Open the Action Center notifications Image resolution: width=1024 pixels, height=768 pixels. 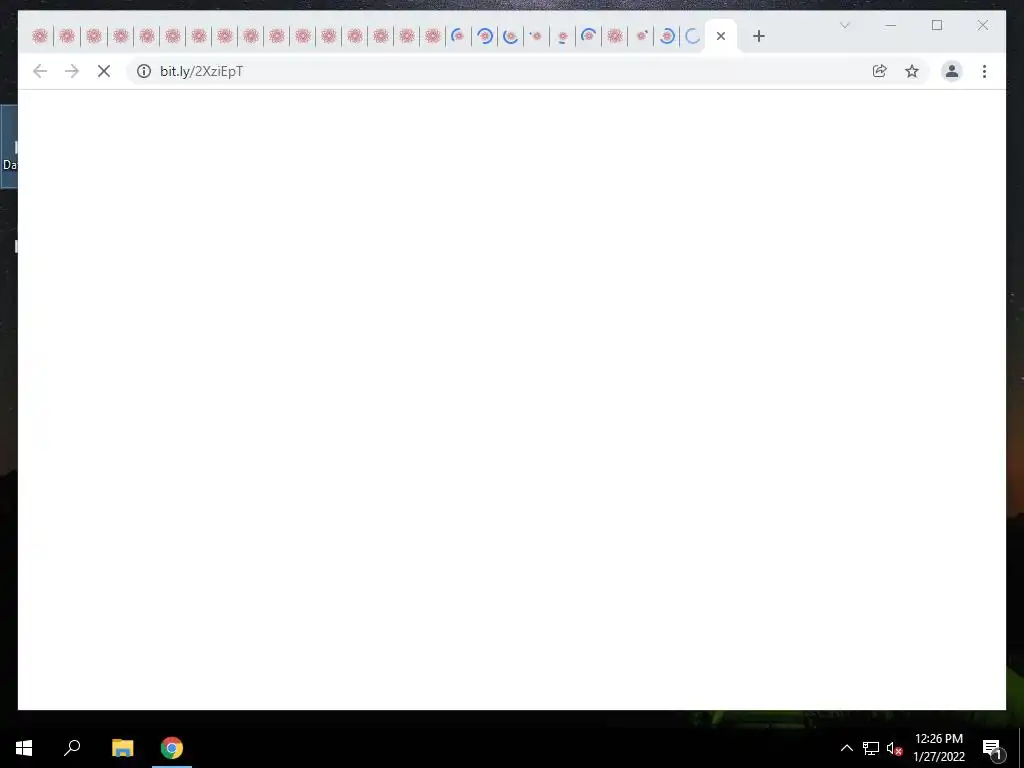pyautogui.click(x=993, y=748)
